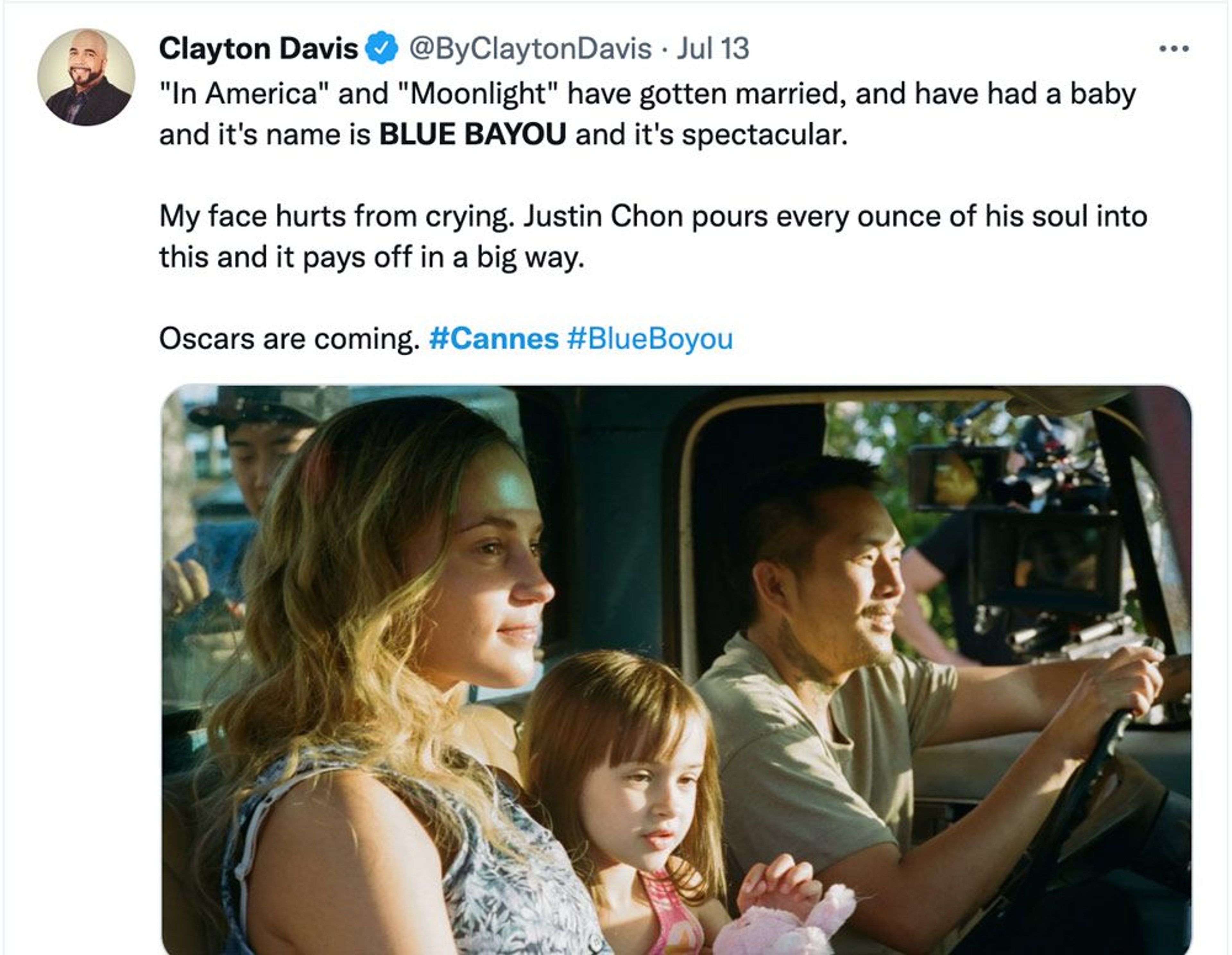Click the phrase "pays off in a big way"
Screen dimensions: 1232x955
pos(443,258)
